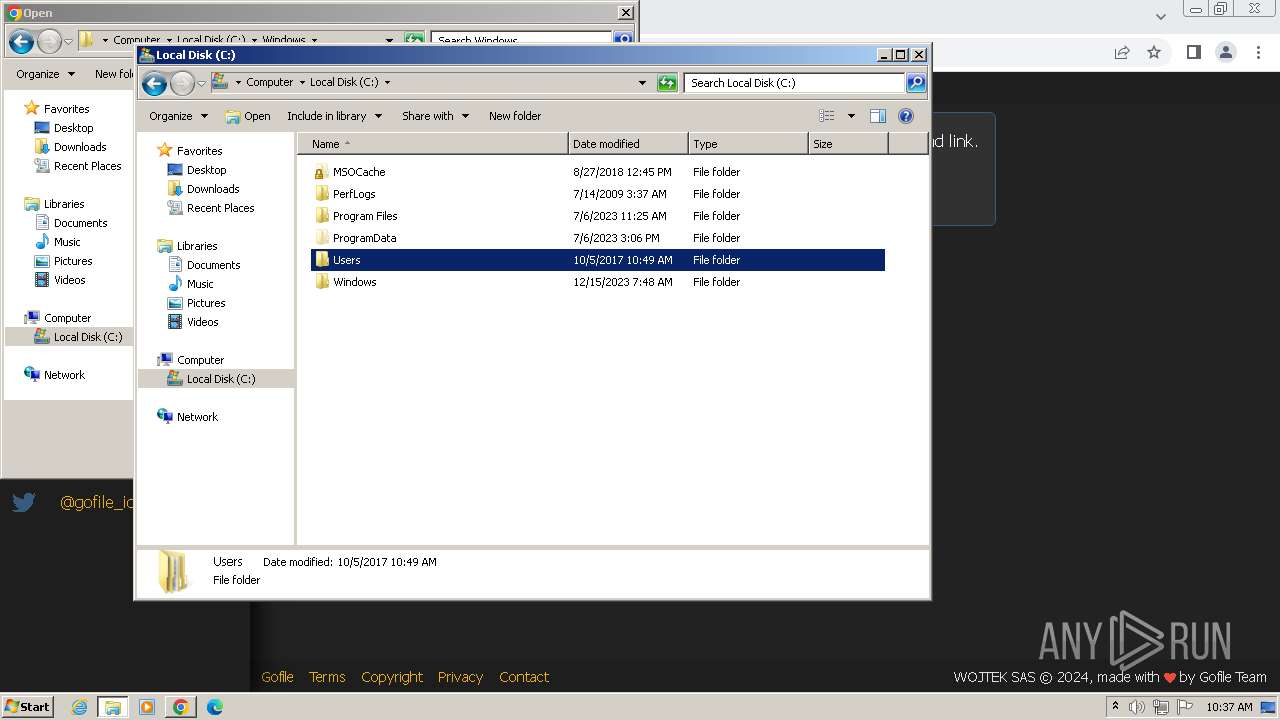Viewport: 1280px width, 720px height.
Task: Click the Chrome profile avatar icon
Action: pyautogui.click(x=1225, y=52)
